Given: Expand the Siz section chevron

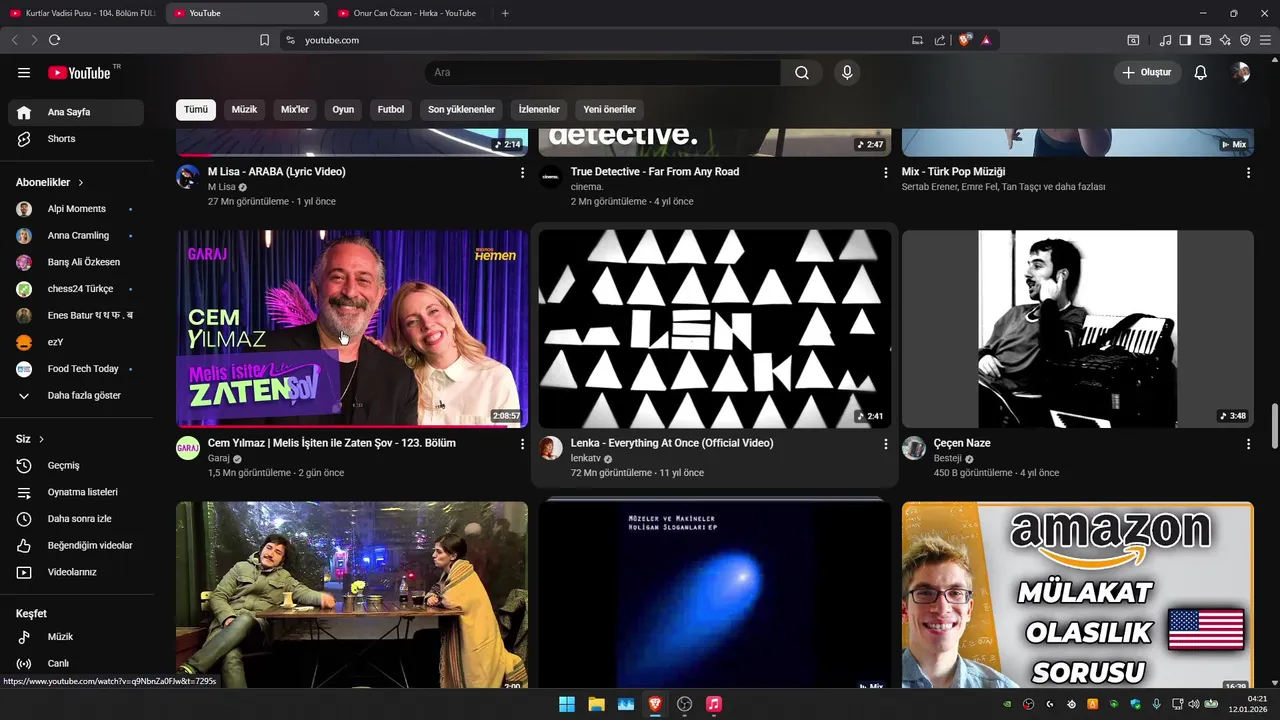Looking at the screenshot, I should (x=41, y=439).
